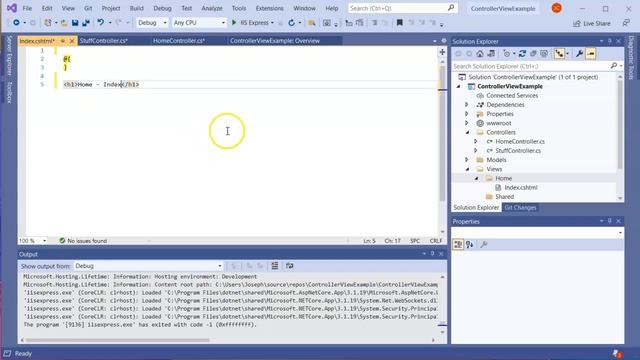Open the Build menu
Screen dimensions: 640x360
(x=136, y=8)
